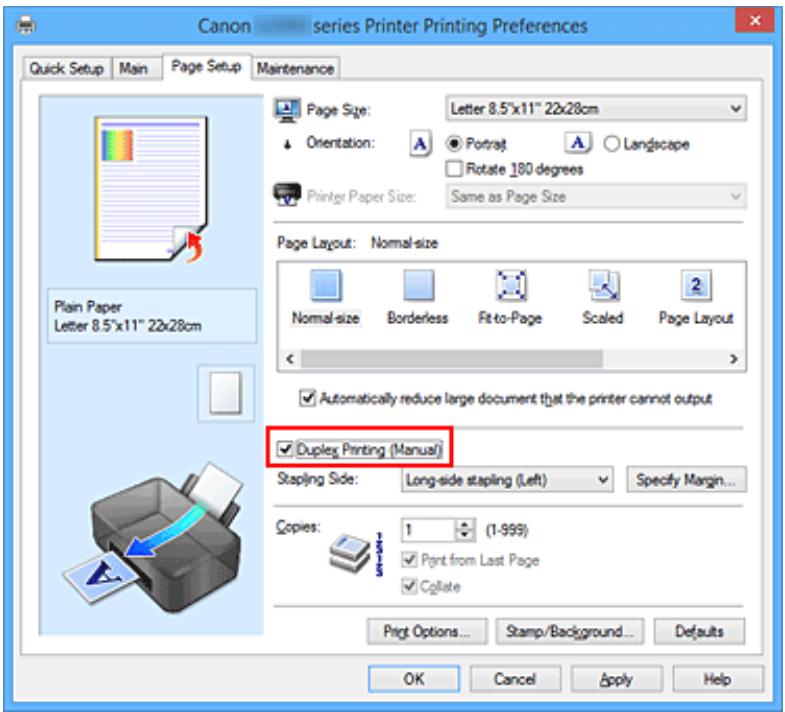
Task: Click the portrait orientation page icon
Action: (x=420, y=144)
